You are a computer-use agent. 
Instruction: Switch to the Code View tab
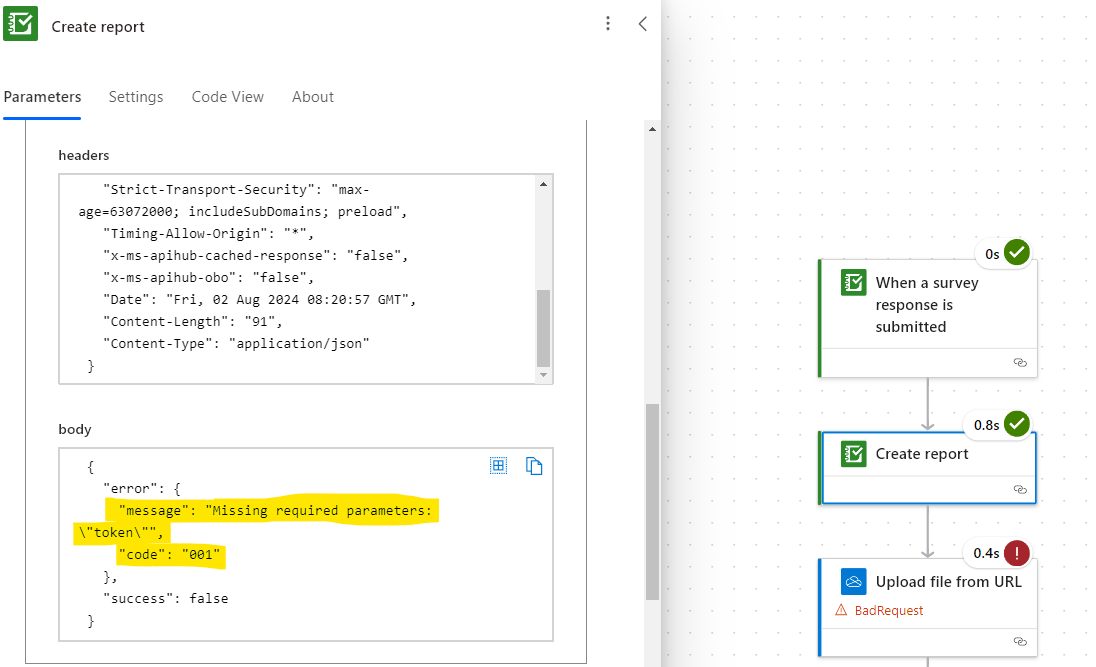pos(227,97)
